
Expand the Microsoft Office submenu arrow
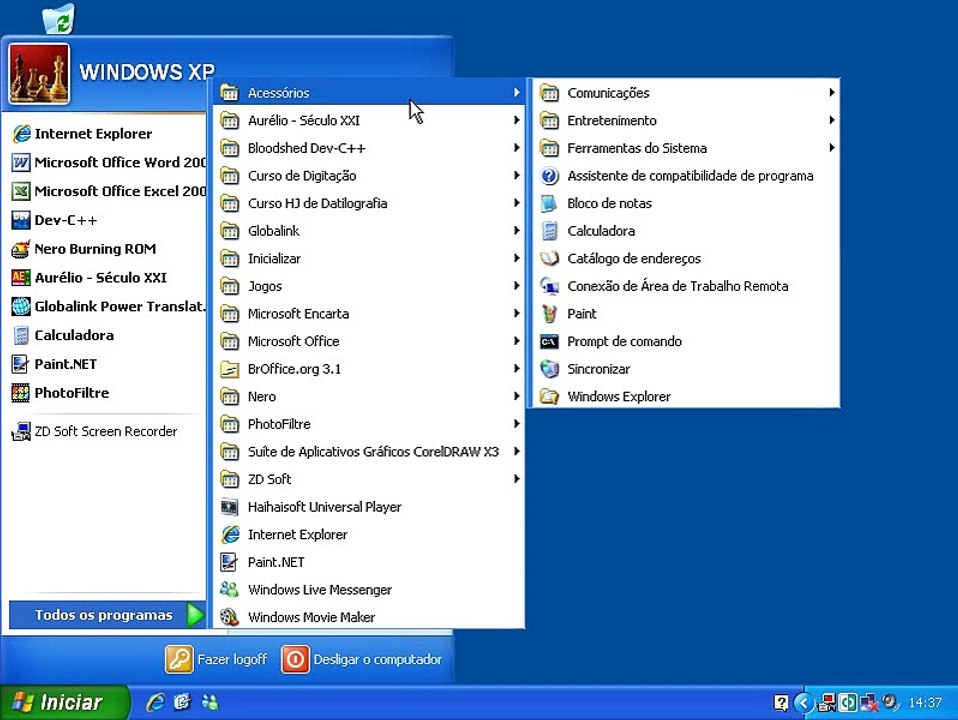pos(517,341)
